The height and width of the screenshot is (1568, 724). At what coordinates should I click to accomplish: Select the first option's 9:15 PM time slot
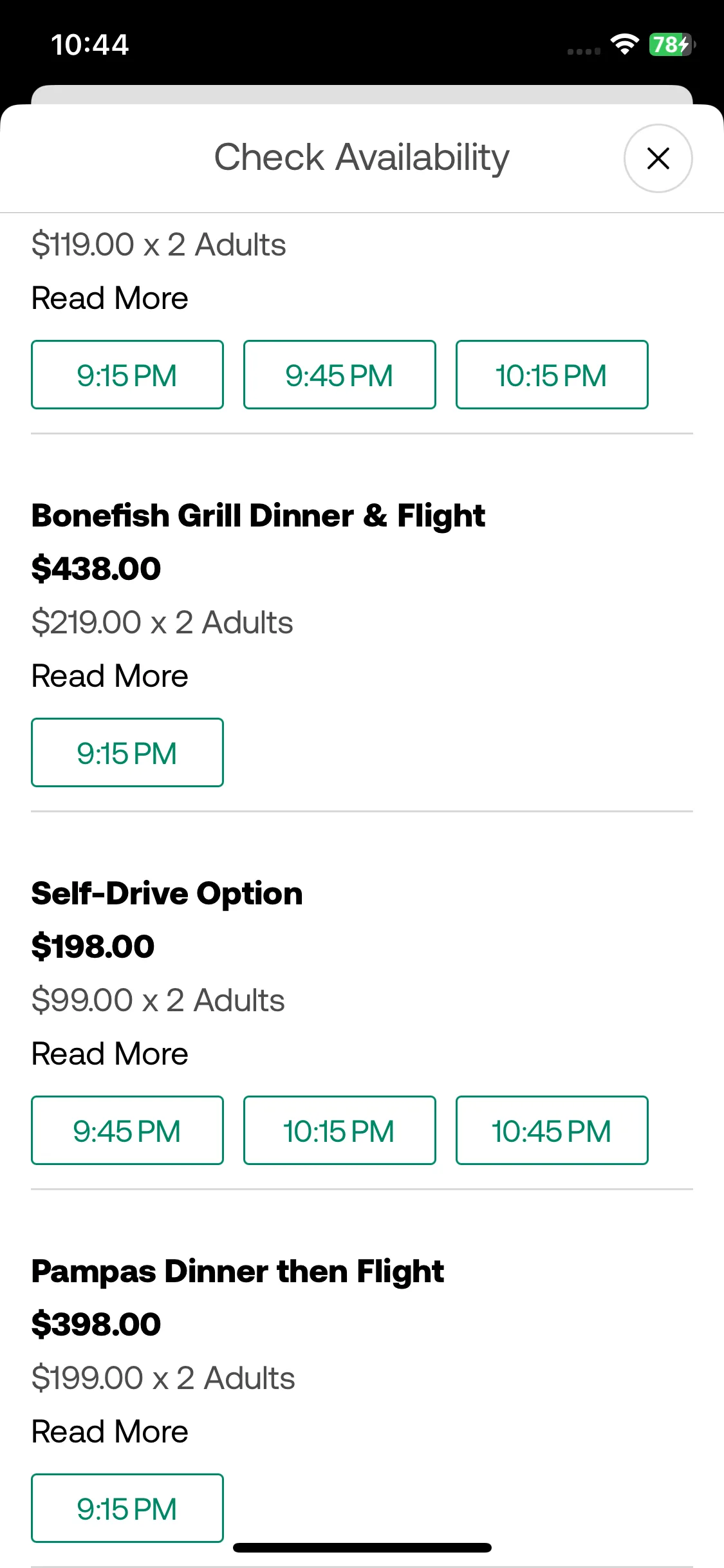coord(127,375)
